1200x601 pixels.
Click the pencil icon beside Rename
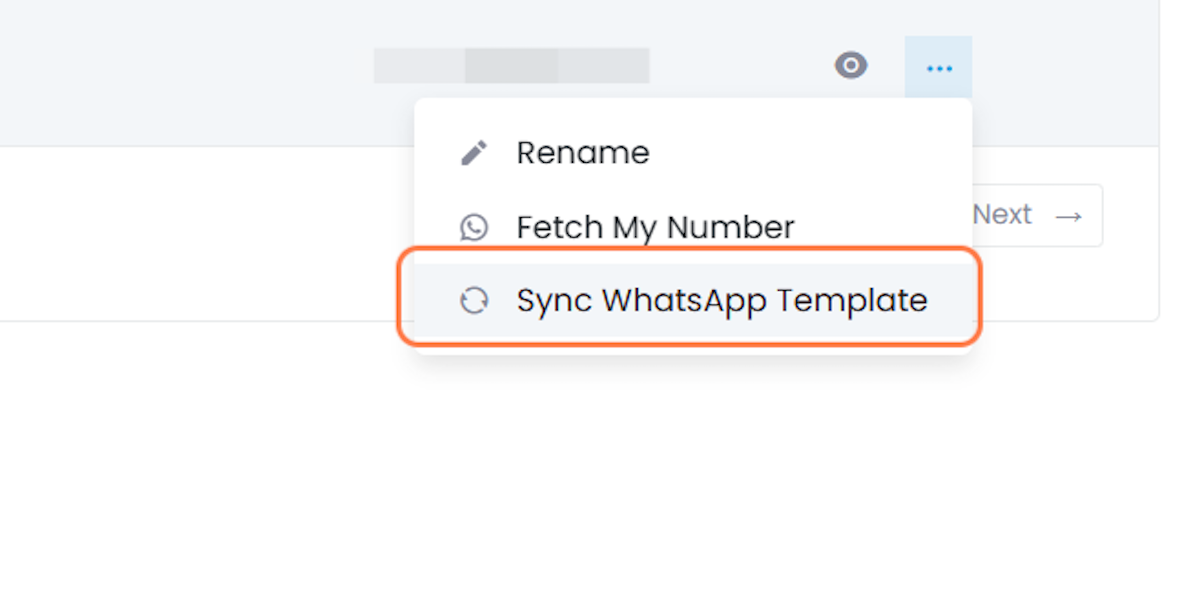click(473, 153)
